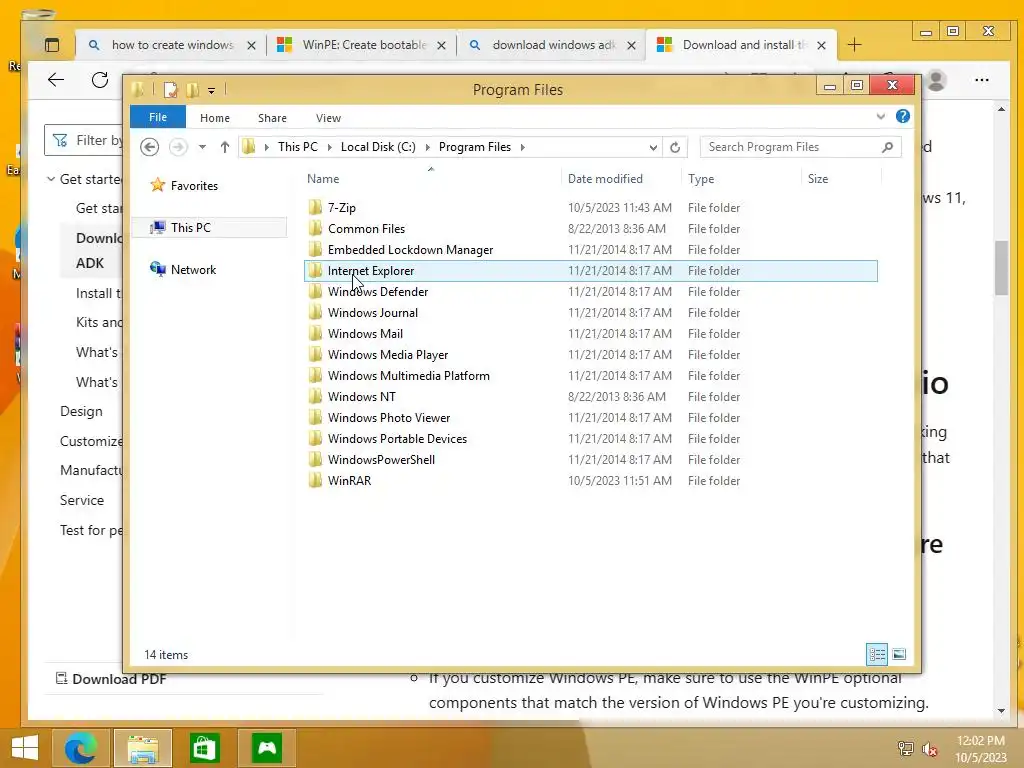
Task: Customize Quick Access Toolbar dropdown
Action: coord(212,90)
